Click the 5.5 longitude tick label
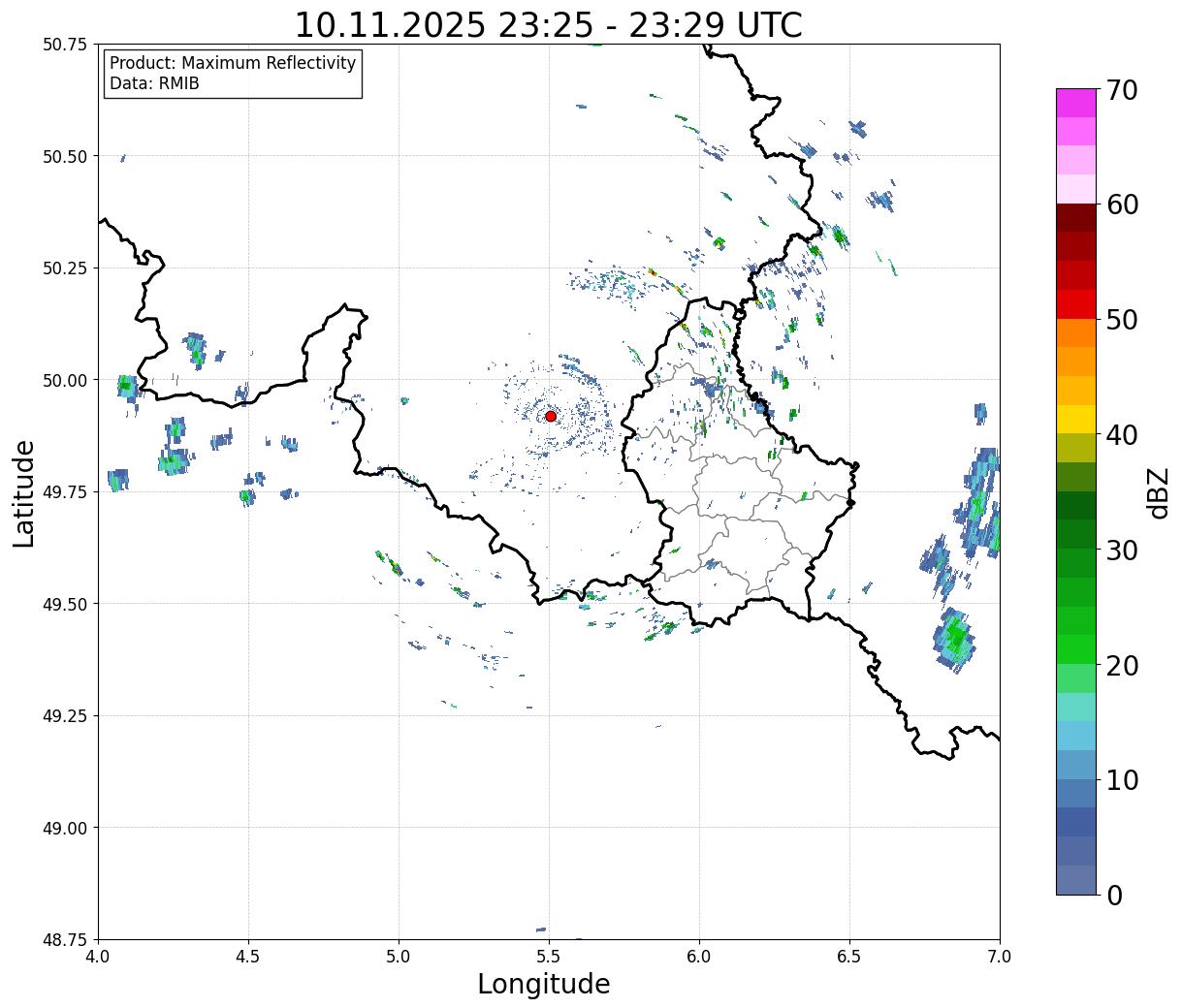 (x=549, y=957)
